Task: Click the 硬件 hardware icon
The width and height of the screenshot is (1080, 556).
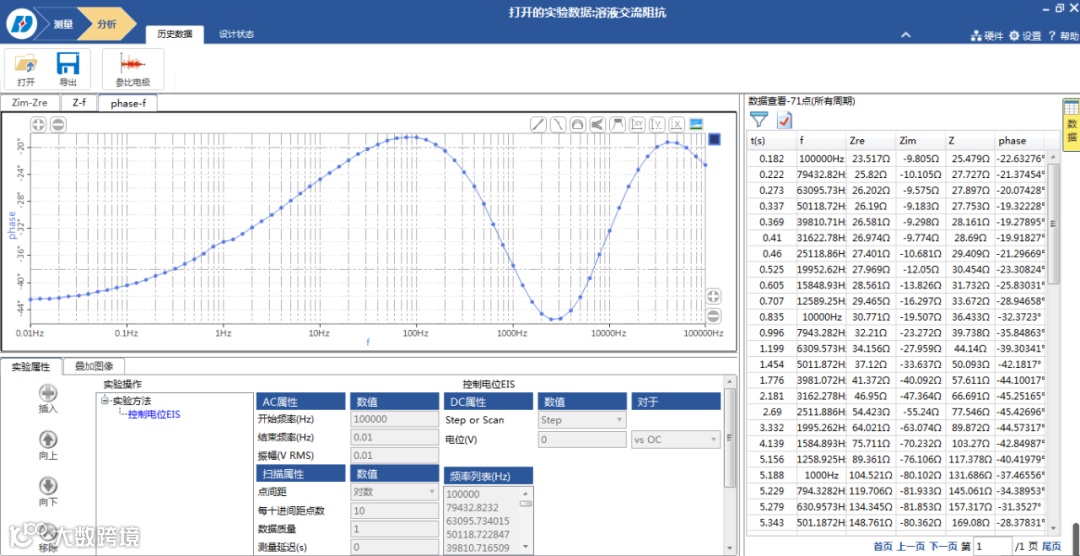Action: pyautogui.click(x=976, y=36)
